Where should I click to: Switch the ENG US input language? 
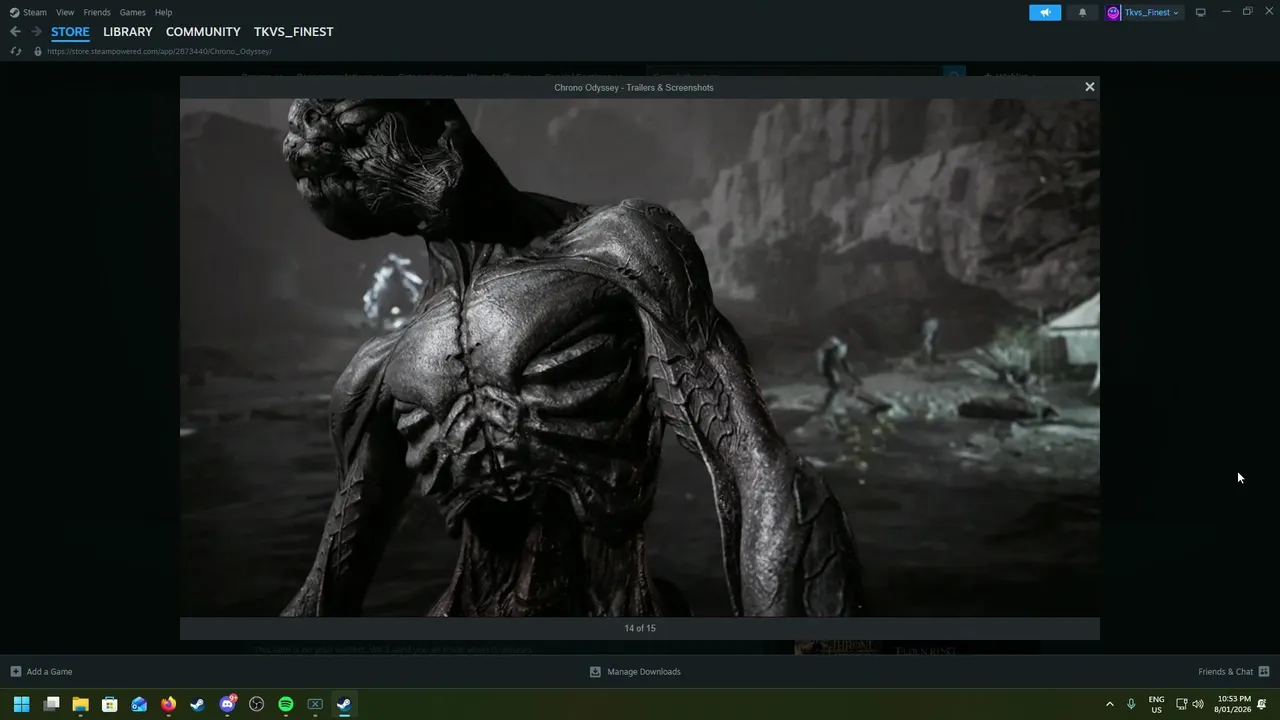1156,704
